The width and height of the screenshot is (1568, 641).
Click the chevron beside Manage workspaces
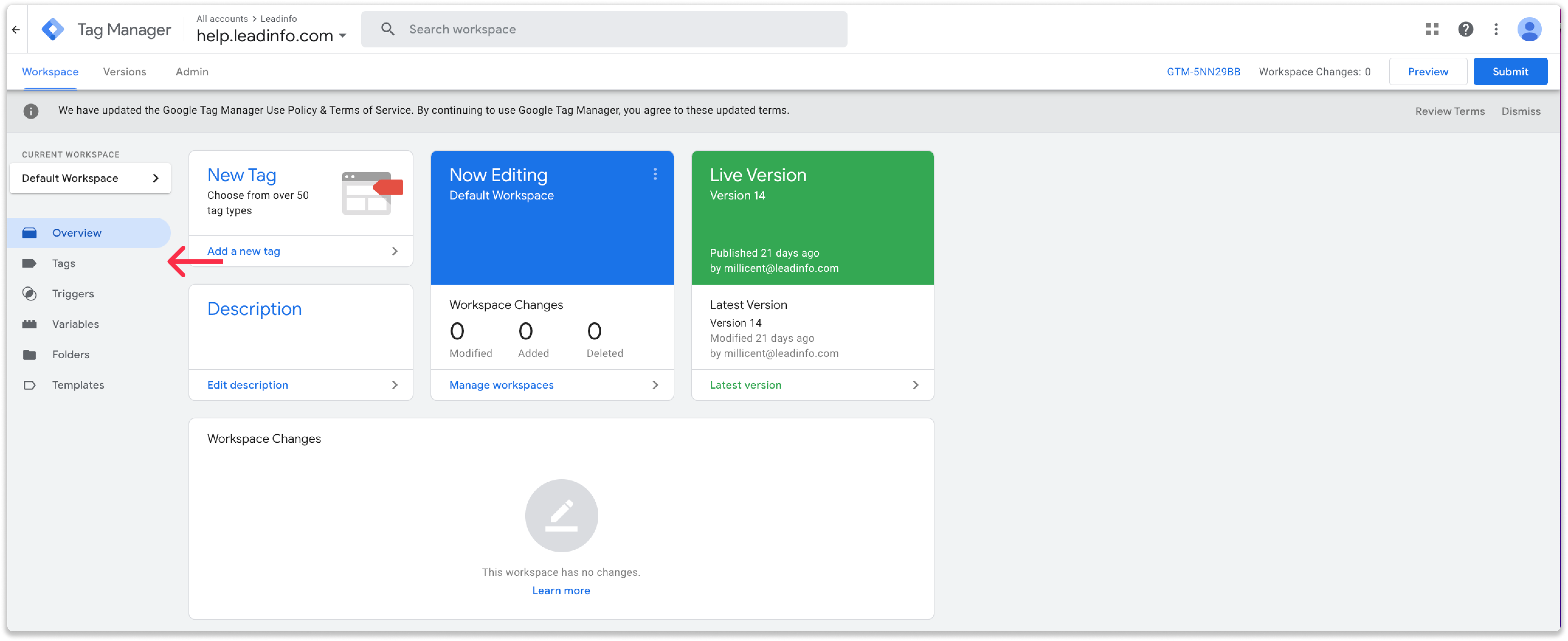[655, 385]
